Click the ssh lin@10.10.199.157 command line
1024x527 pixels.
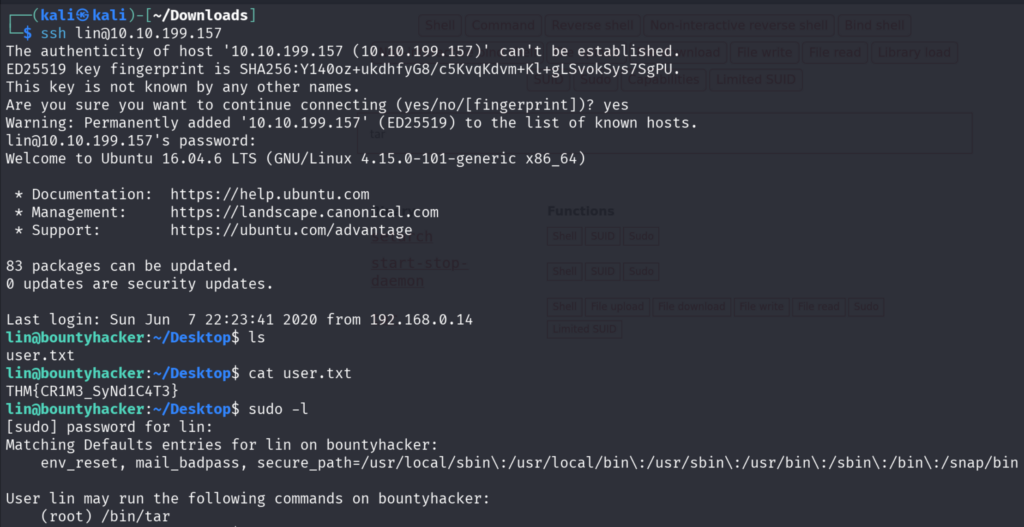pyautogui.click(x=131, y=33)
